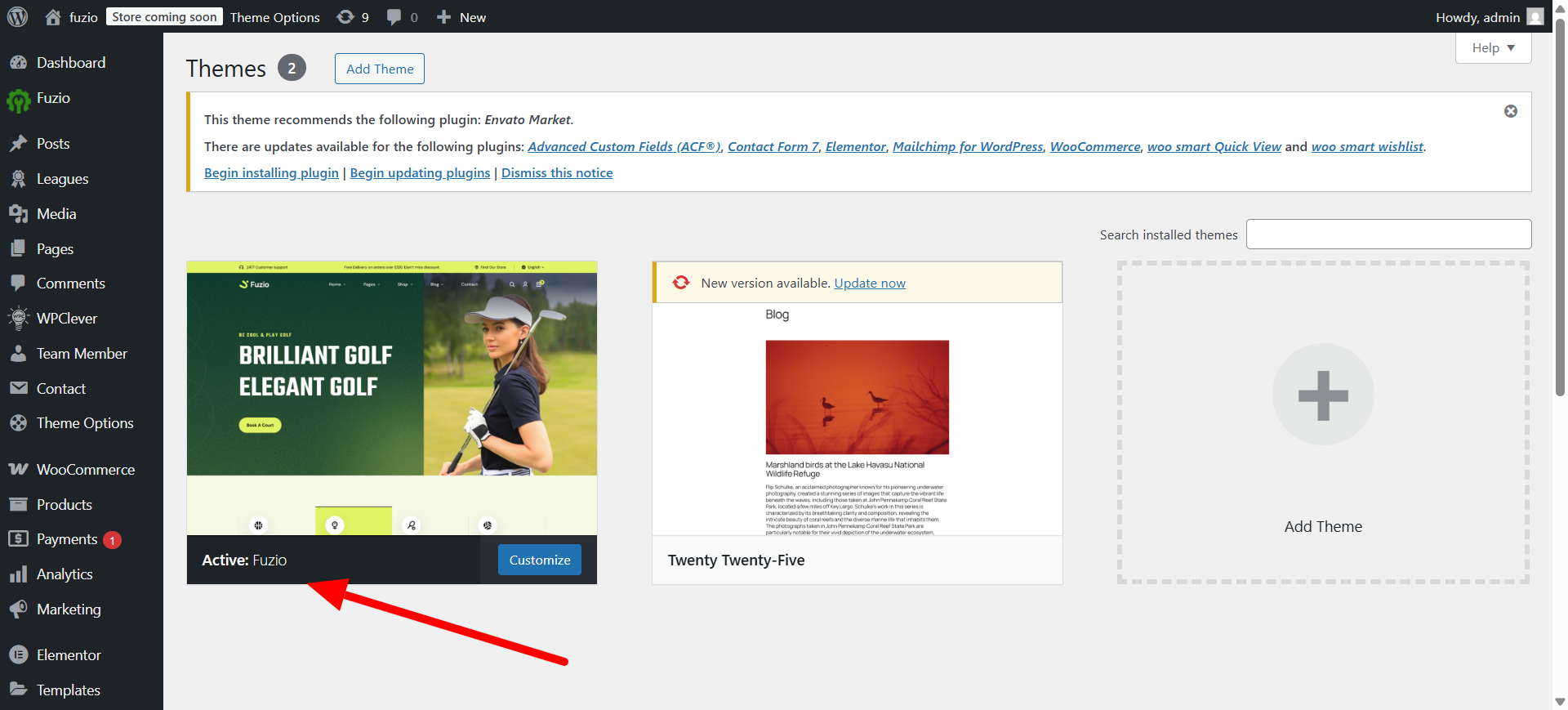
Task: Click the WooCommerce Woo icon
Action: (x=18, y=470)
